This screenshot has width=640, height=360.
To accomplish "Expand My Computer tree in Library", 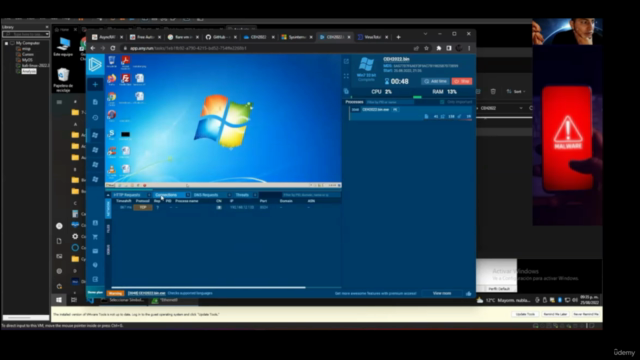I will (6, 43).
